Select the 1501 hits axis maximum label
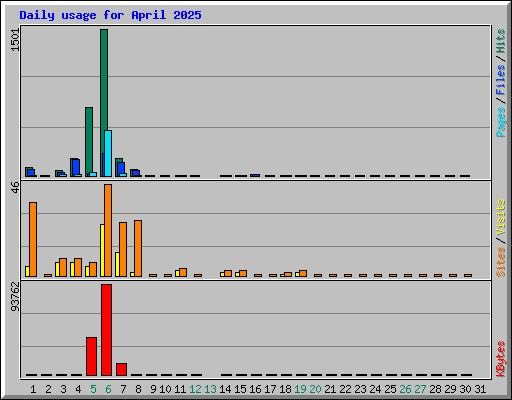 click(x=15, y=40)
